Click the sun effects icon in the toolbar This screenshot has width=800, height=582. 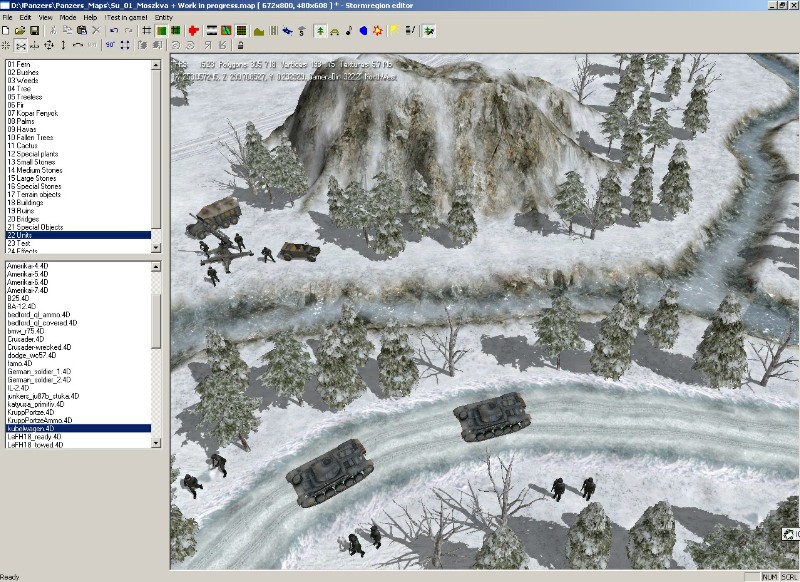[376, 31]
